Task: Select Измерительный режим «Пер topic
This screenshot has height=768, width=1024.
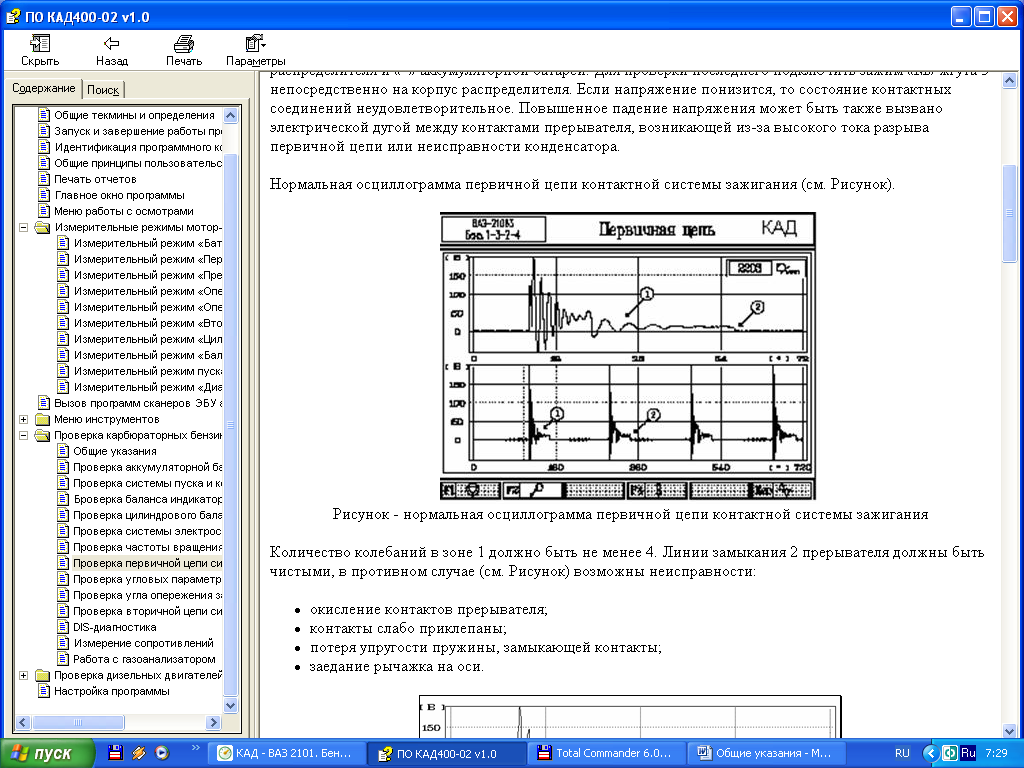Action: click(x=148, y=259)
